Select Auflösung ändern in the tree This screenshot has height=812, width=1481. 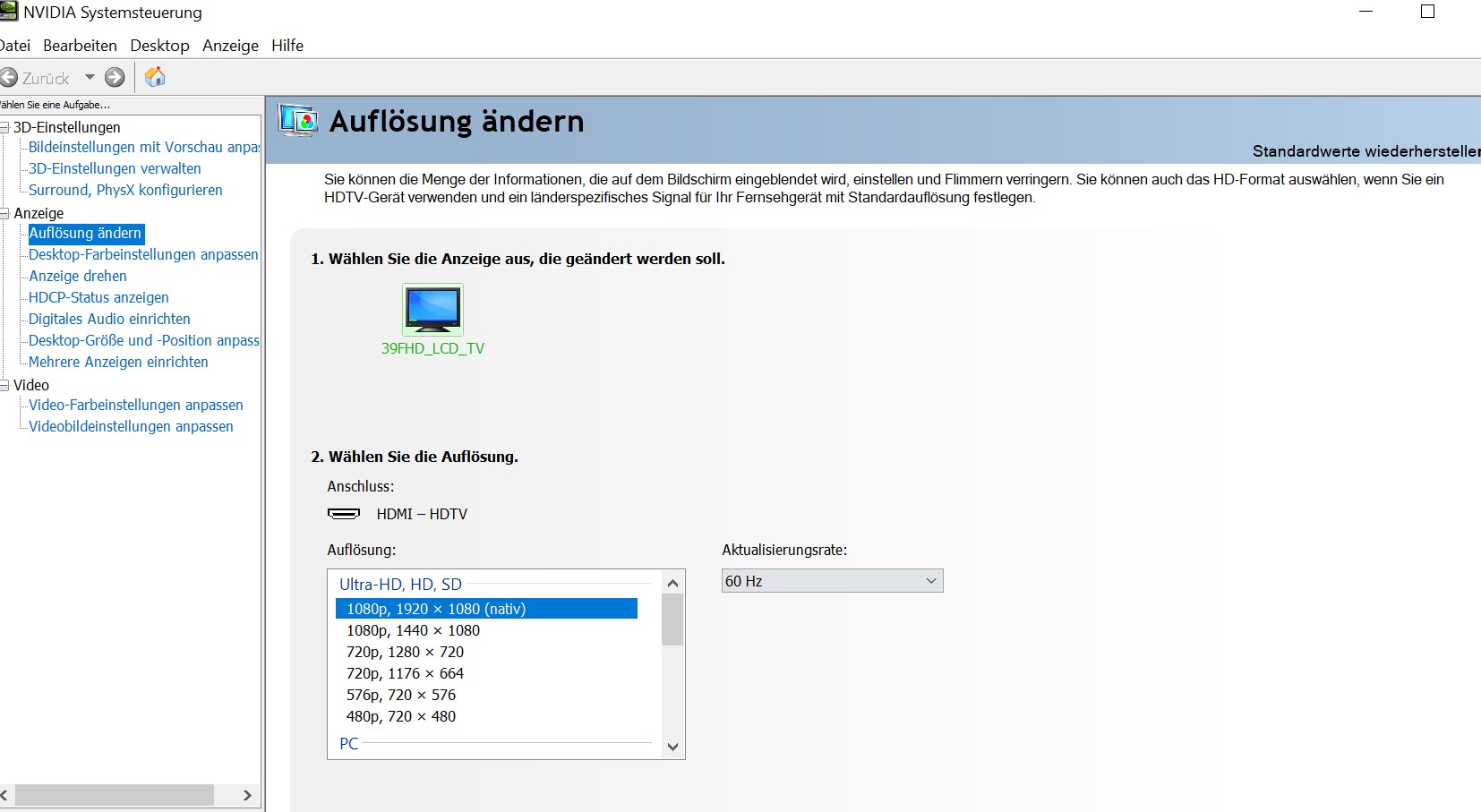pos(85,233)
